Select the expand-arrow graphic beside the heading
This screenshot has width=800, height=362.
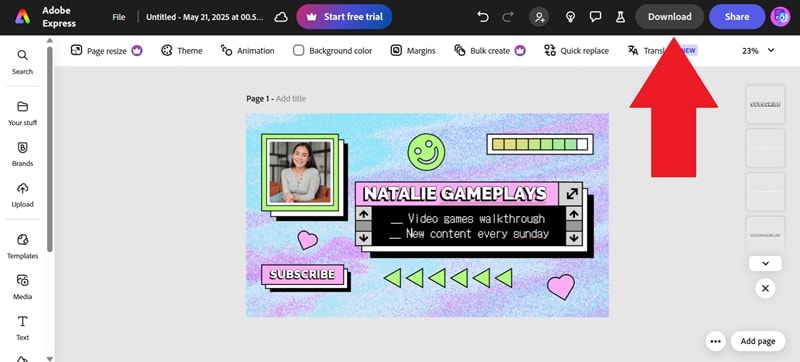pos(571,194)
